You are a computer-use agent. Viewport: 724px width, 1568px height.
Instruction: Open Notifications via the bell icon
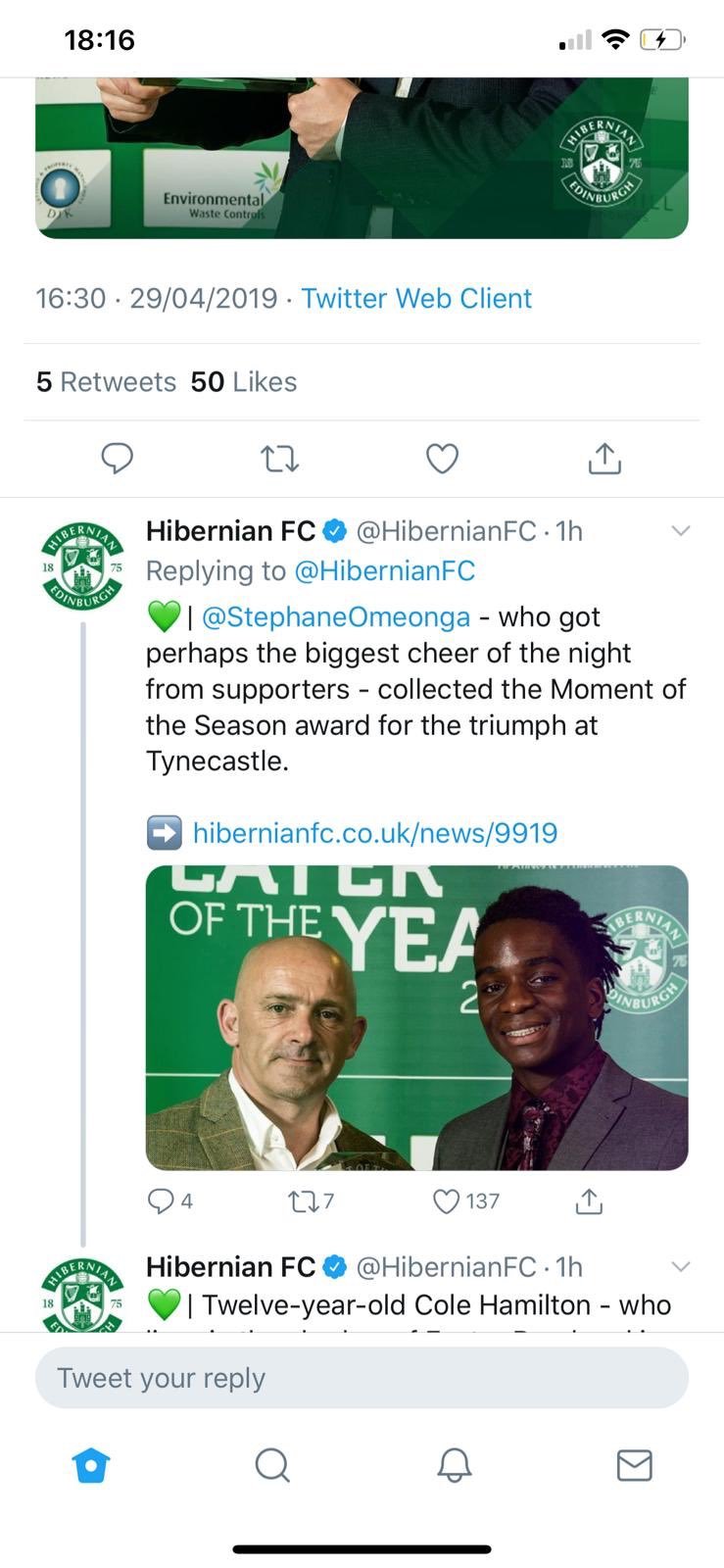[453, 1466]
